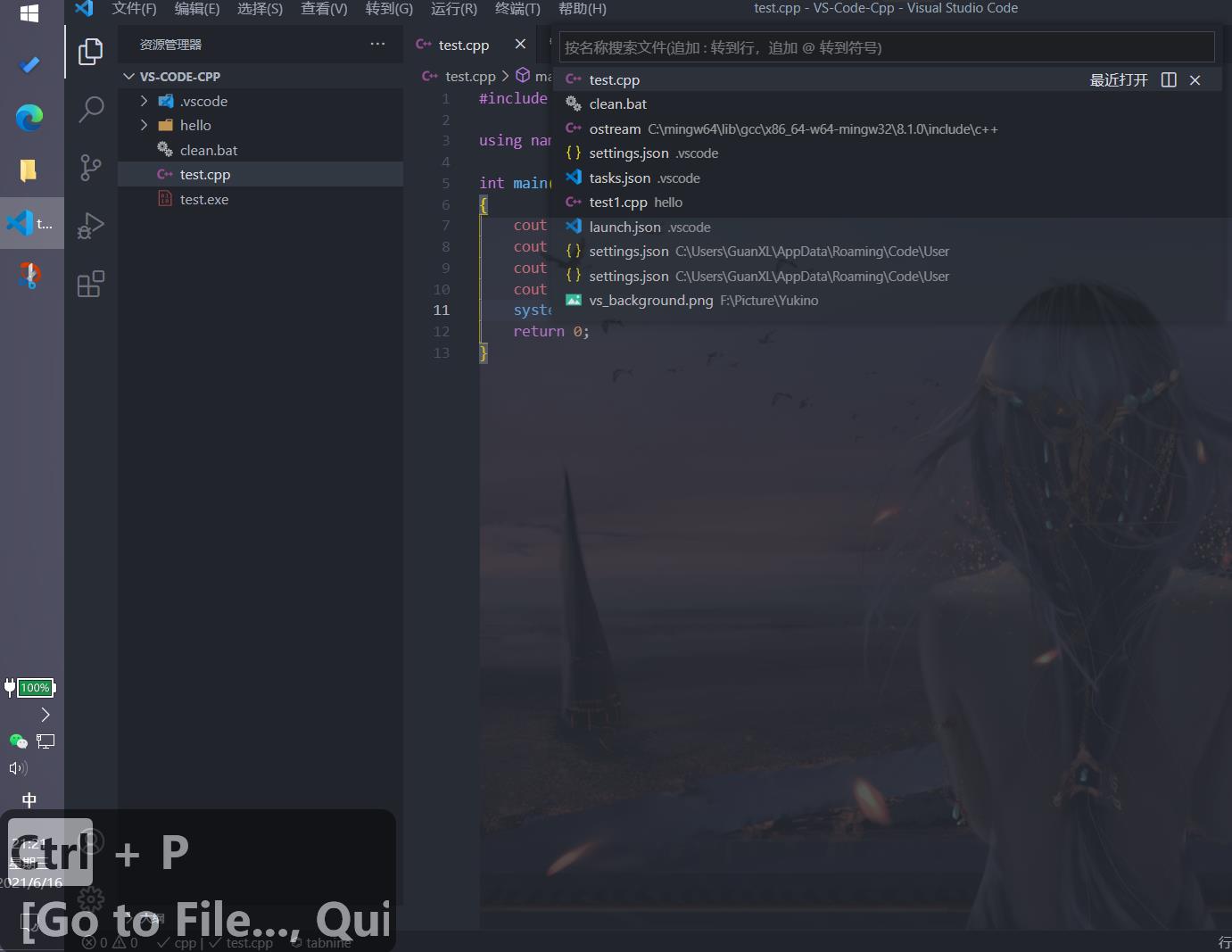This screenshot has height=952, width=1232.
Task: Open the 查看(V) menu
Action: tap(324, 9)
